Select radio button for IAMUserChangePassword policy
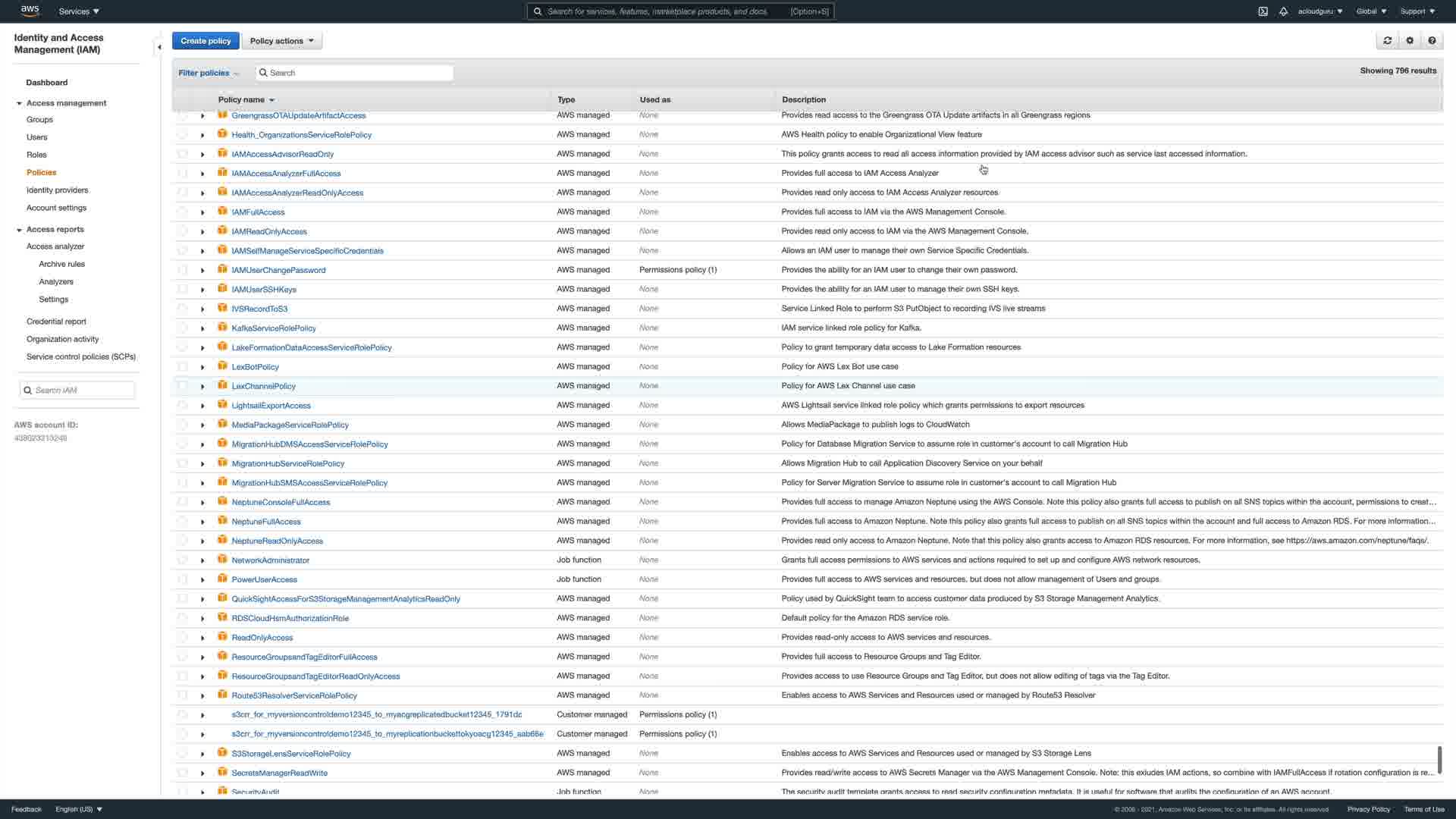1456x819 pixels. [182, 270]
